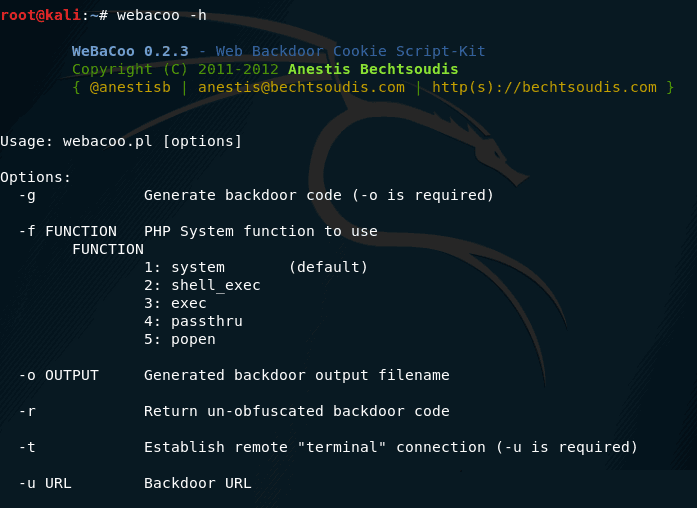
Task: Click the '1: system' function entry
Action: (x=184, y=268)
